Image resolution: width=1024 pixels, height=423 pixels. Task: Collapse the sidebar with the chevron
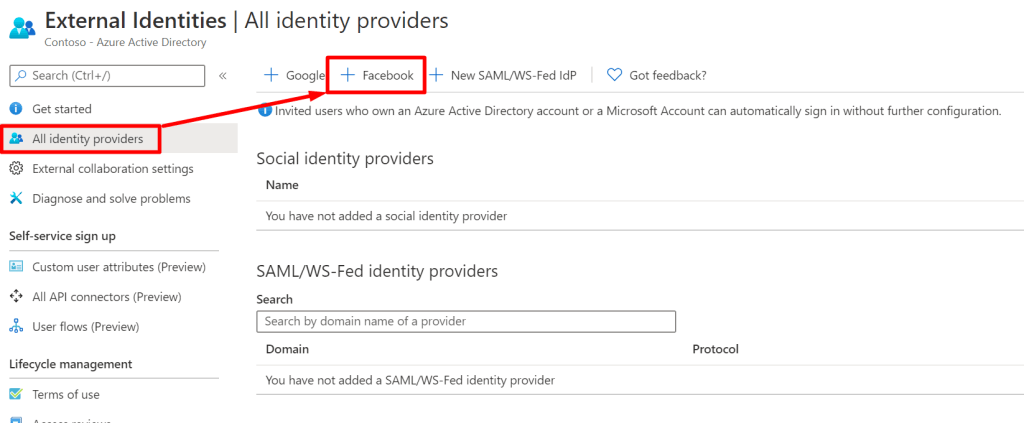222,75
